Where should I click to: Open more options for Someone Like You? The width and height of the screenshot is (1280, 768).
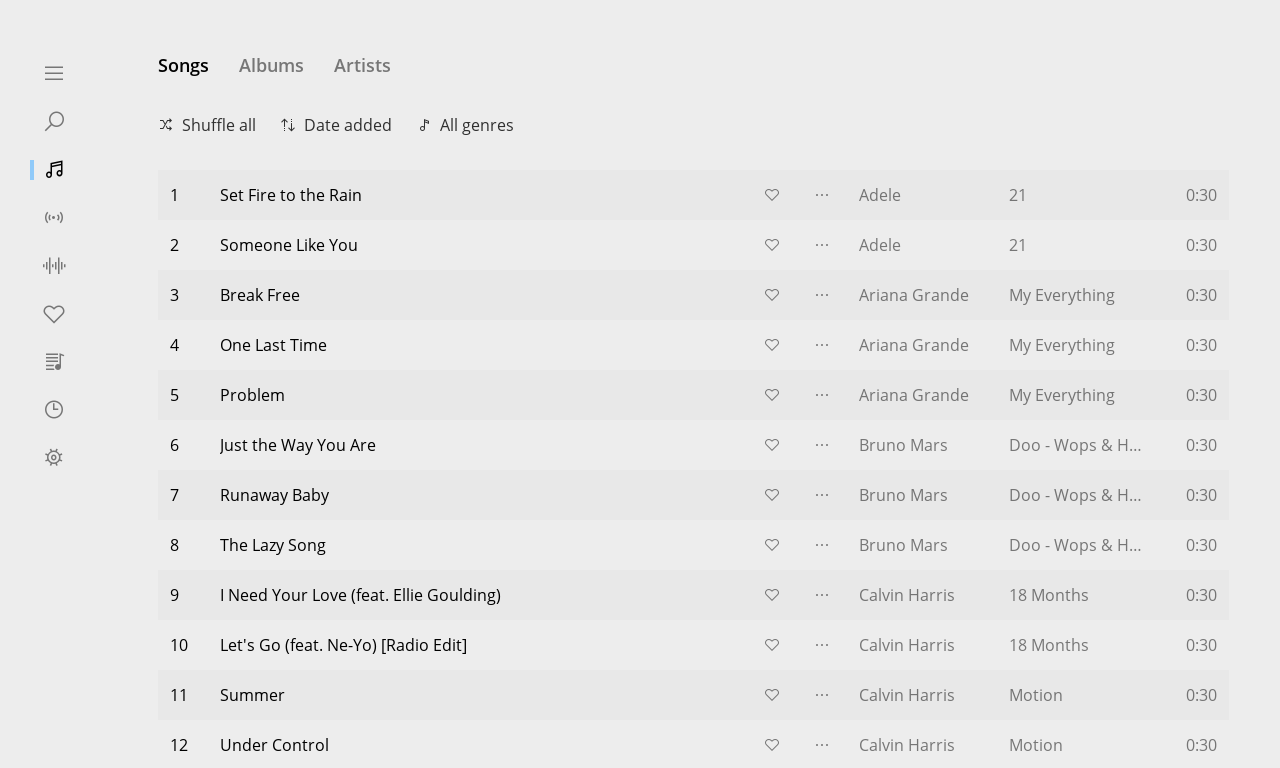(822, 245)
